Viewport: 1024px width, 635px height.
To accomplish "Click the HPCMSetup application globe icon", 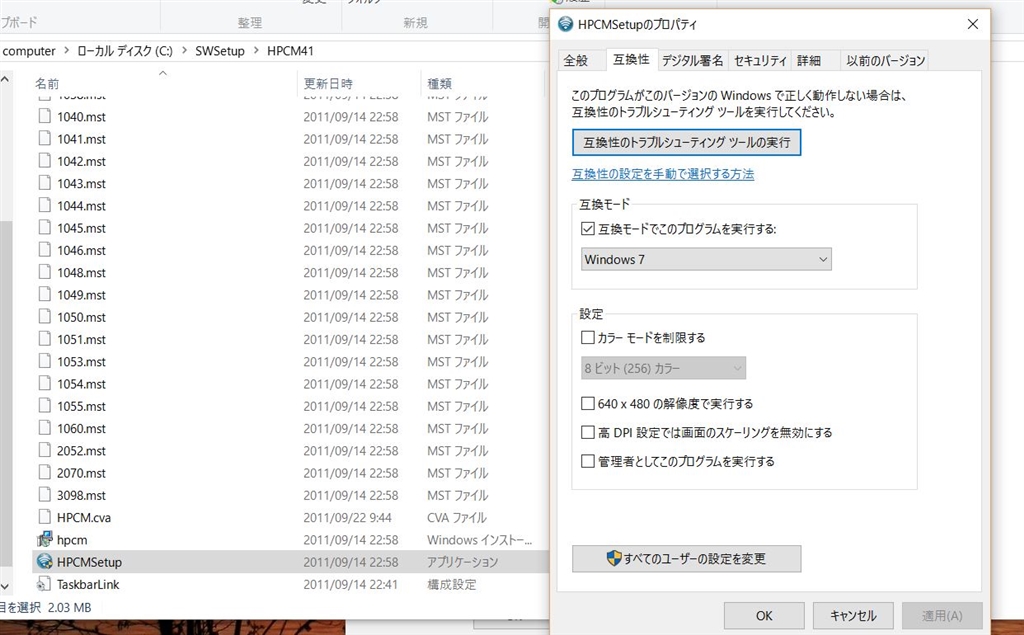I will tap(44, 561).
